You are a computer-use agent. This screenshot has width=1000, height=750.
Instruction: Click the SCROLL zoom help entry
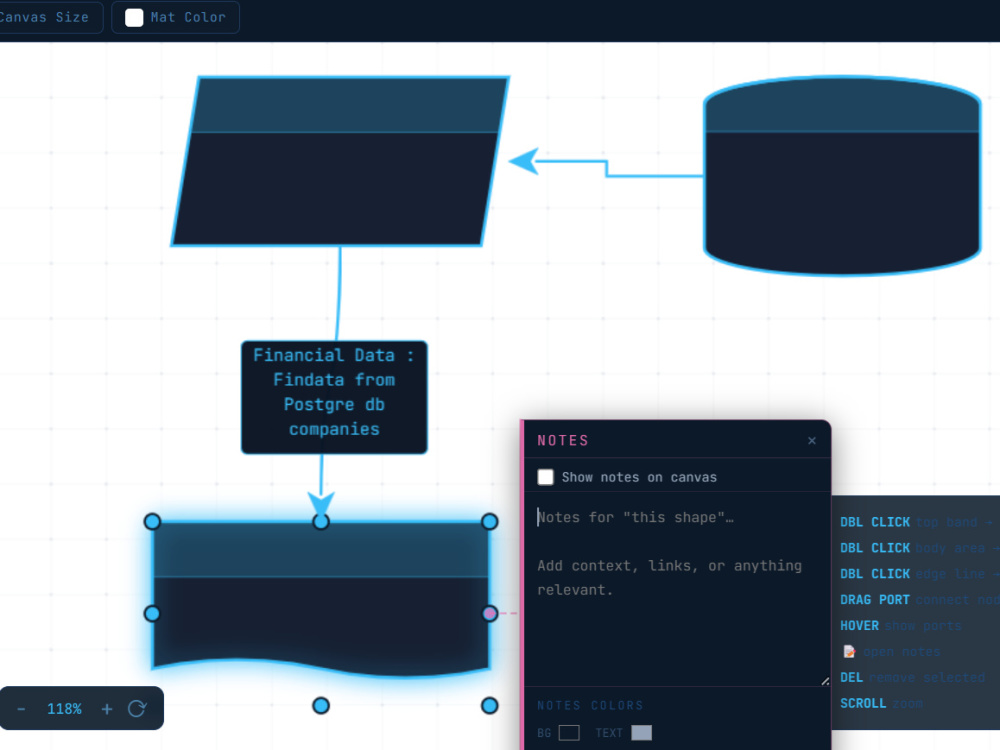[881, 703]
